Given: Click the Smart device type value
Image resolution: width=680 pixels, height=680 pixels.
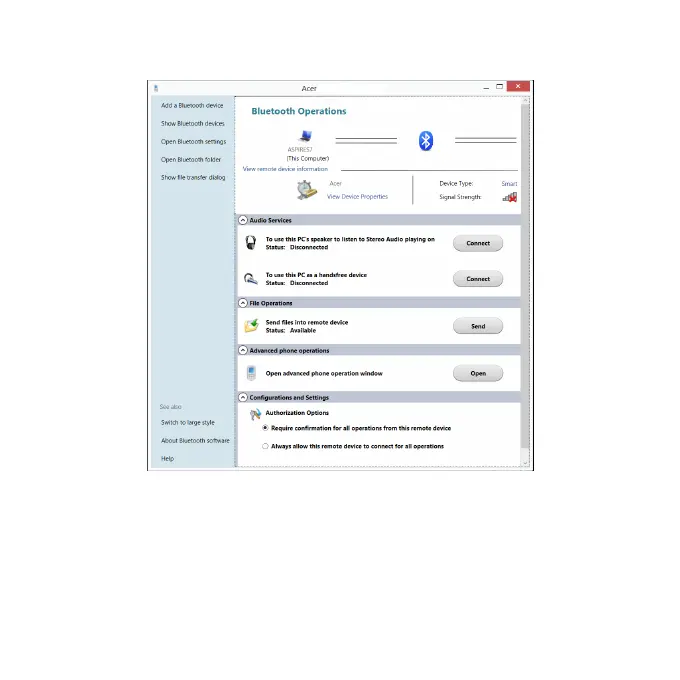Looking at the screenshot, I should point(509,184).
